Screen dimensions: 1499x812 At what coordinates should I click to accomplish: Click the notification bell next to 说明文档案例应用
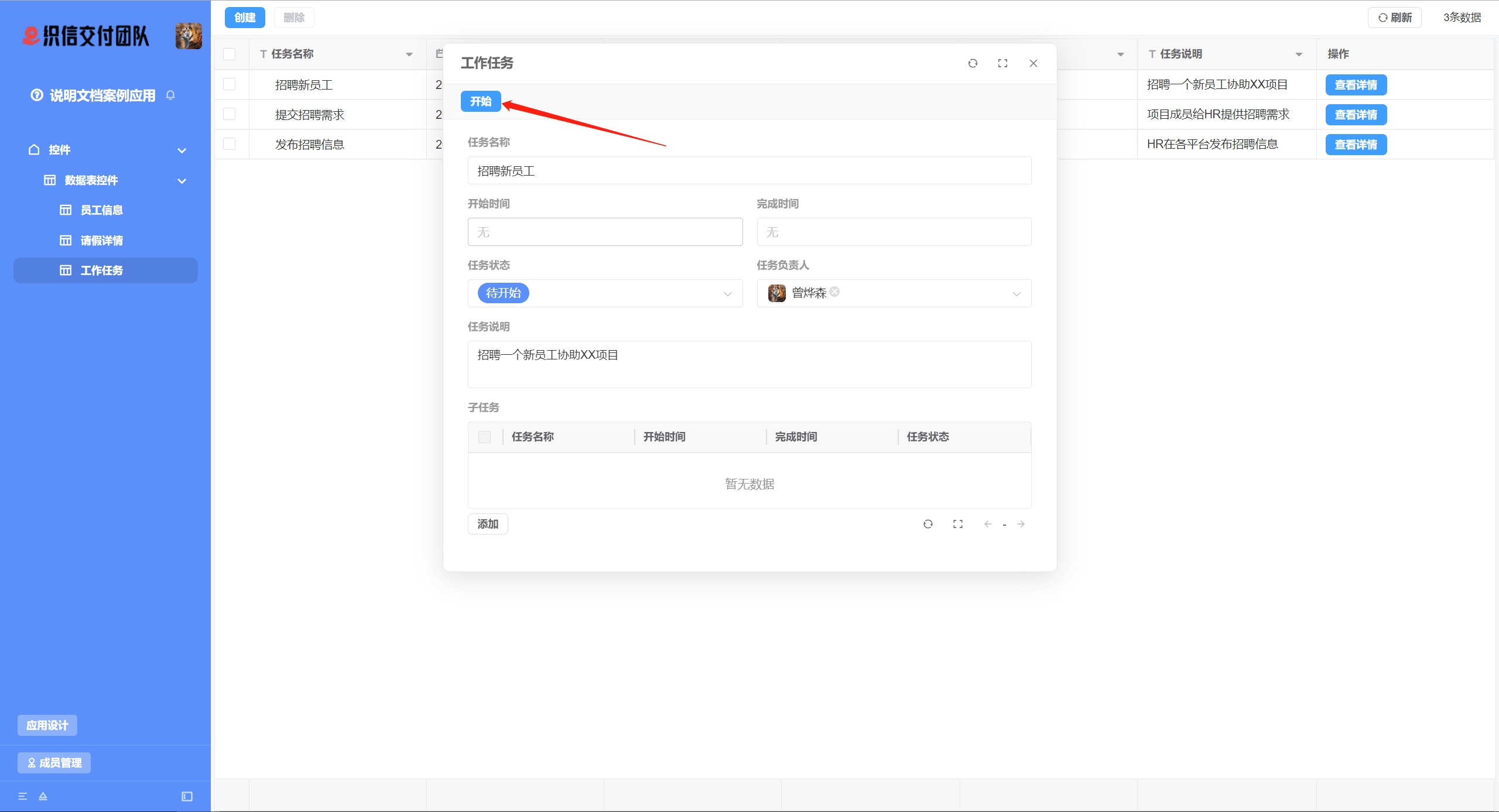click(x=170, y=95)
